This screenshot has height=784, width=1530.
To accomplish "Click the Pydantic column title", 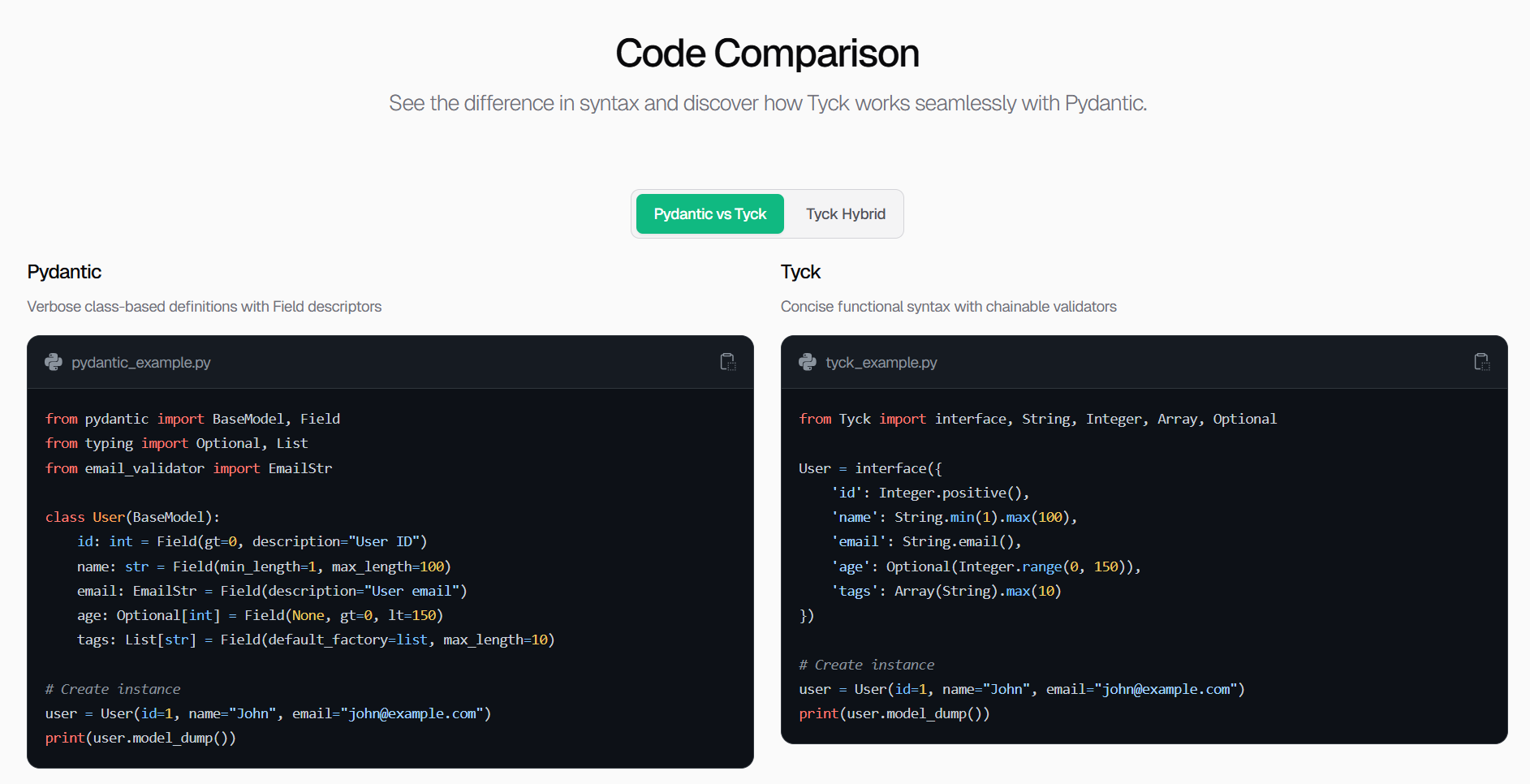I will click(x=64, y=272).
